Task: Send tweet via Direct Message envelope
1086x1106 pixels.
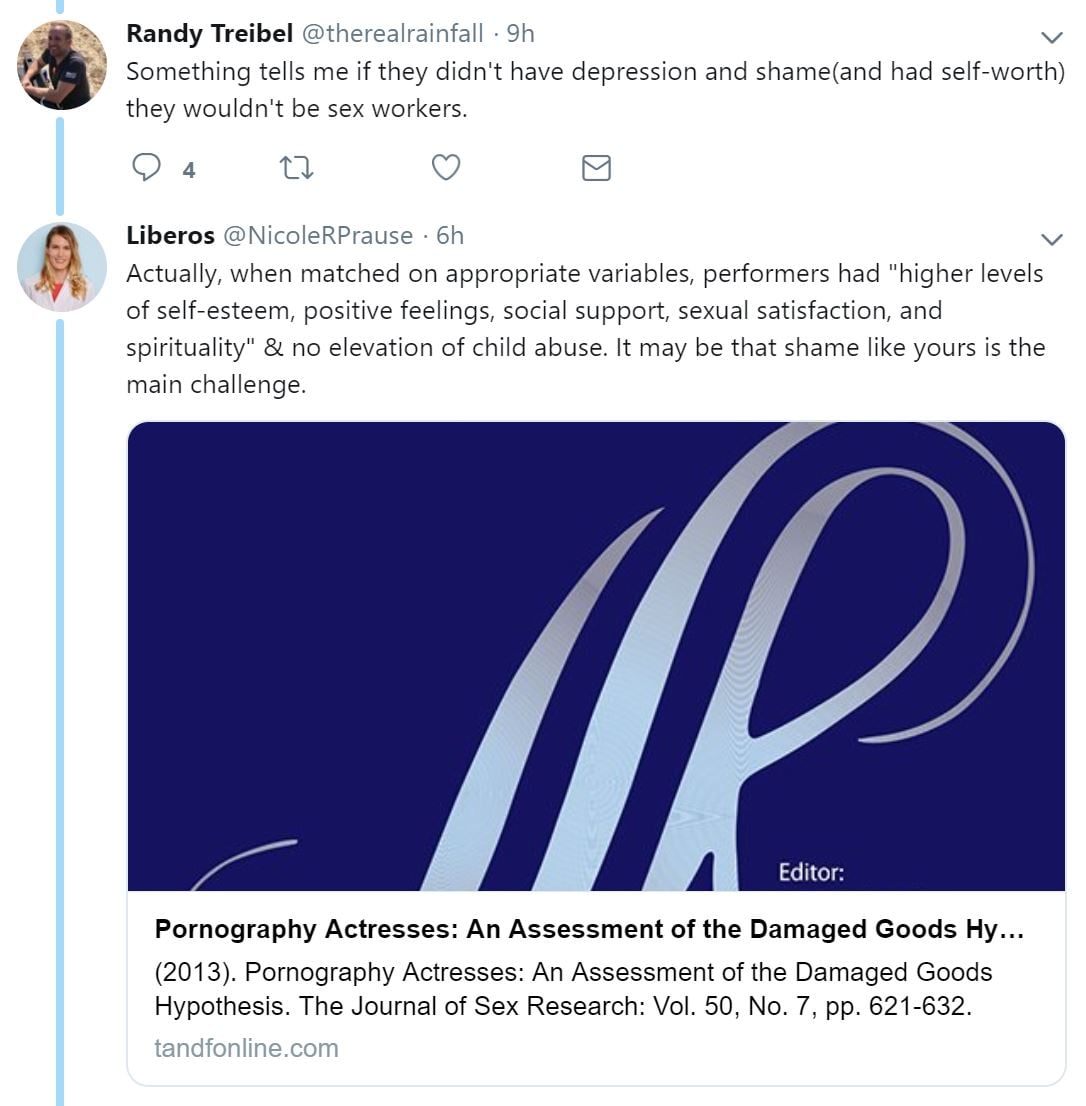Action: click(x=596, y=168)
